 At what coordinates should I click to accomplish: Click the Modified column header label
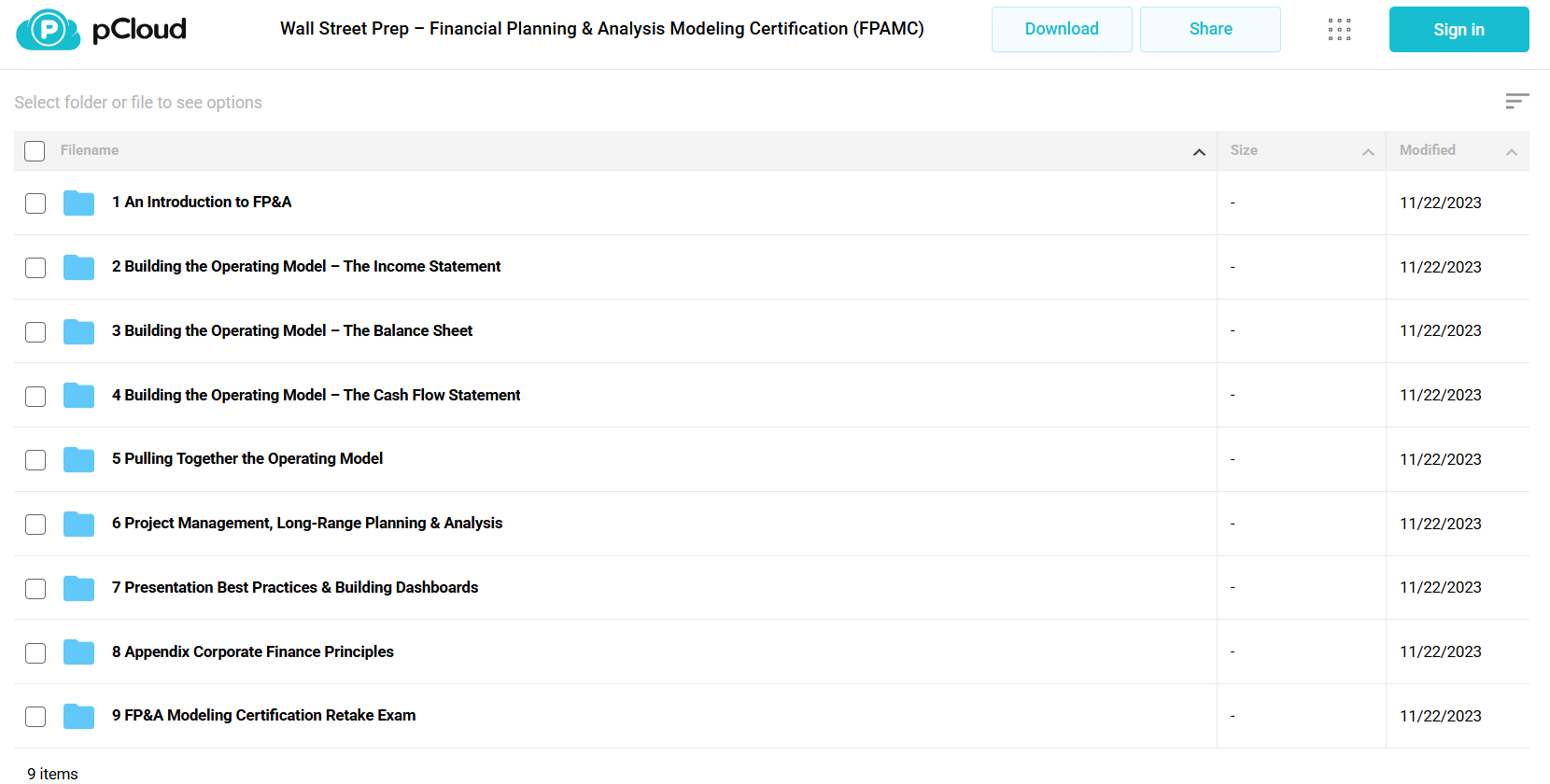click(1428, 150)
